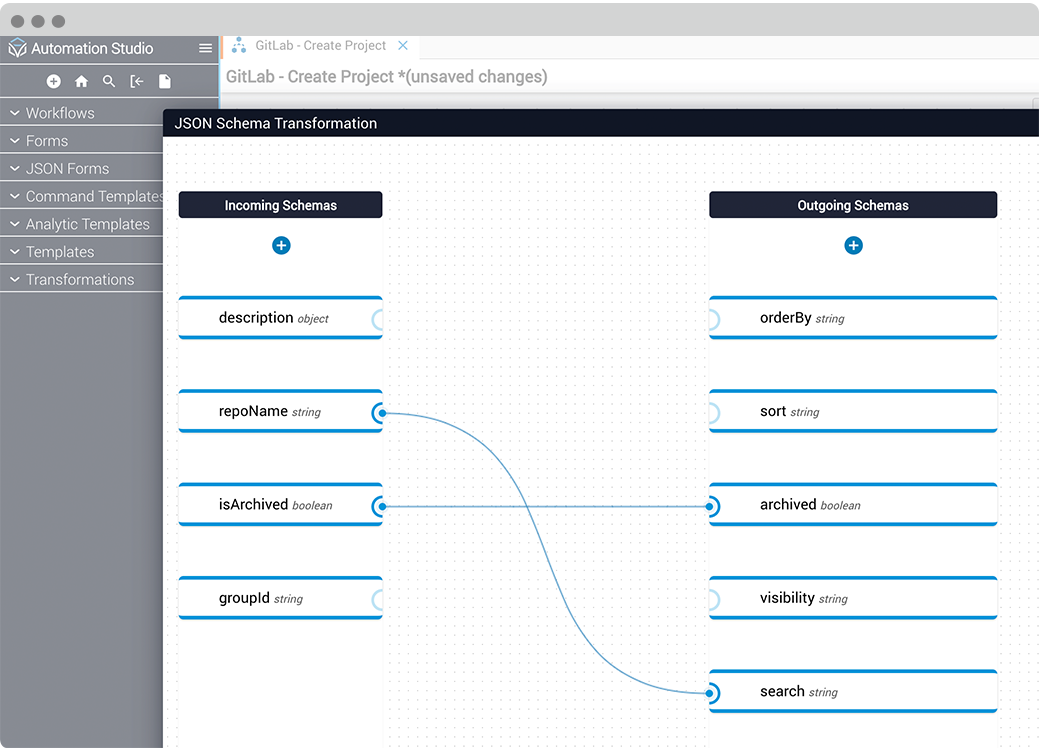Open the Forms section label

pyautogui.click(x=47, y=141)
